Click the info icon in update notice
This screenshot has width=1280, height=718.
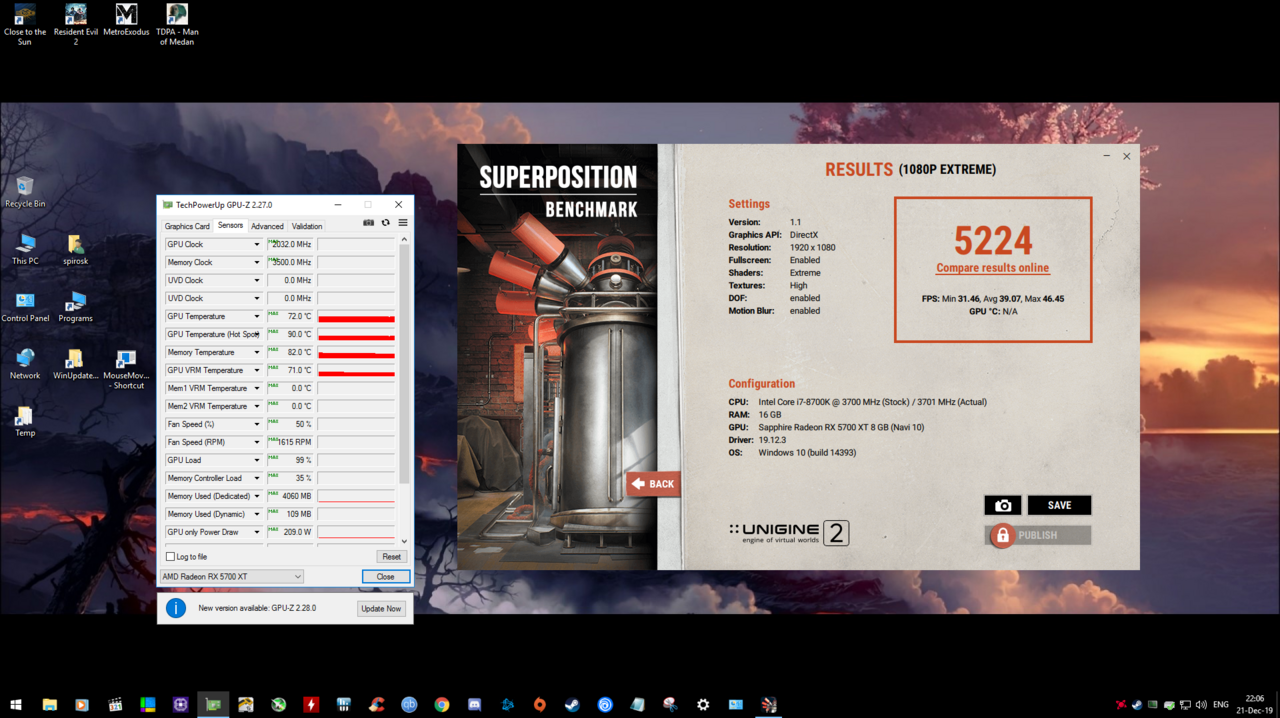click(176, 608)
